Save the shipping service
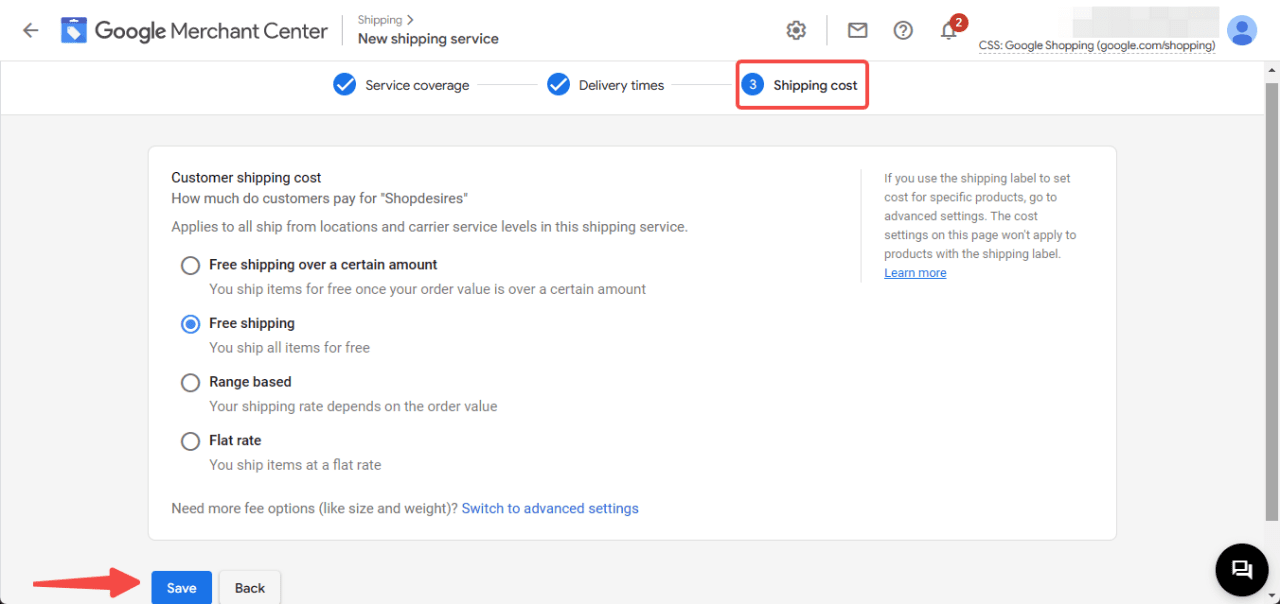Image resolution: width=1280 pixels, height=604 pixels. point(181,588)
